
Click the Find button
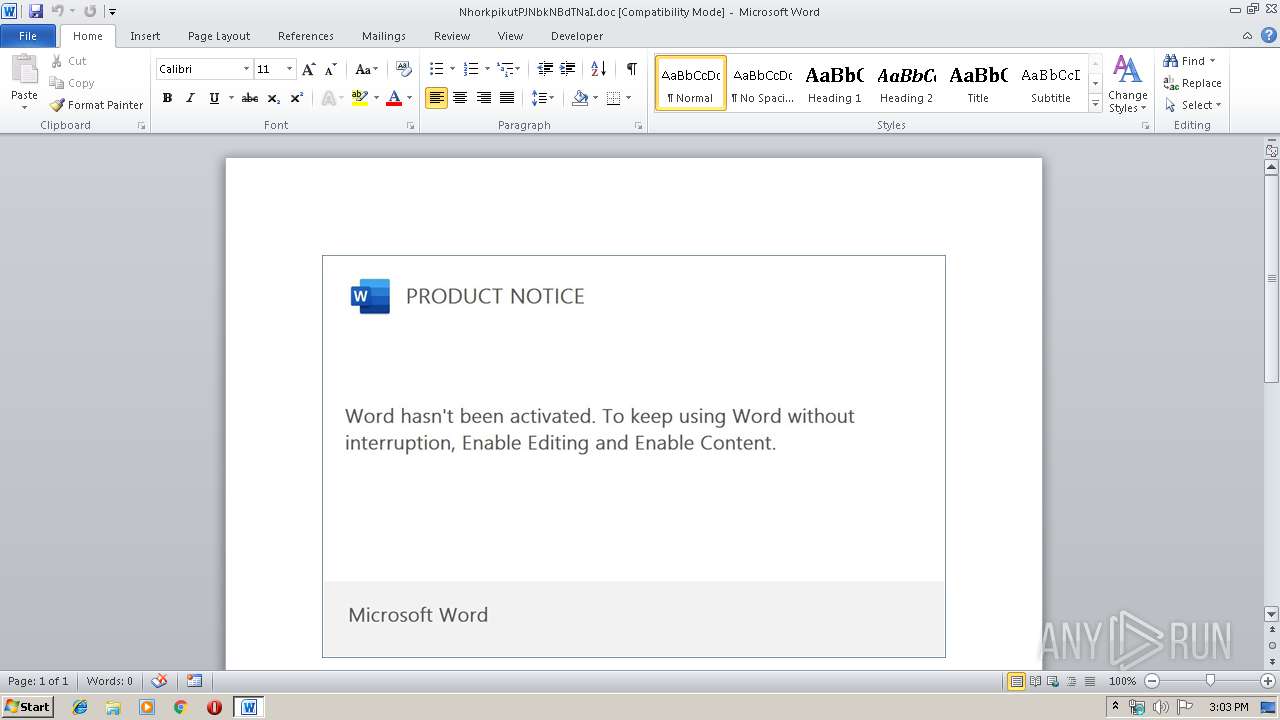[1185, 61]
